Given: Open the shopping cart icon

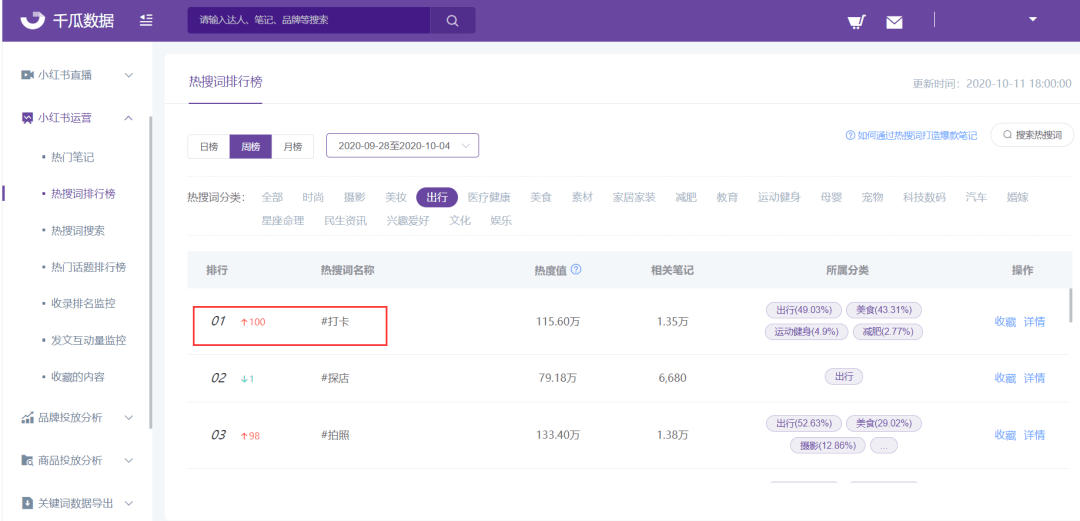Looking at the screenshot, I should 856,21.
